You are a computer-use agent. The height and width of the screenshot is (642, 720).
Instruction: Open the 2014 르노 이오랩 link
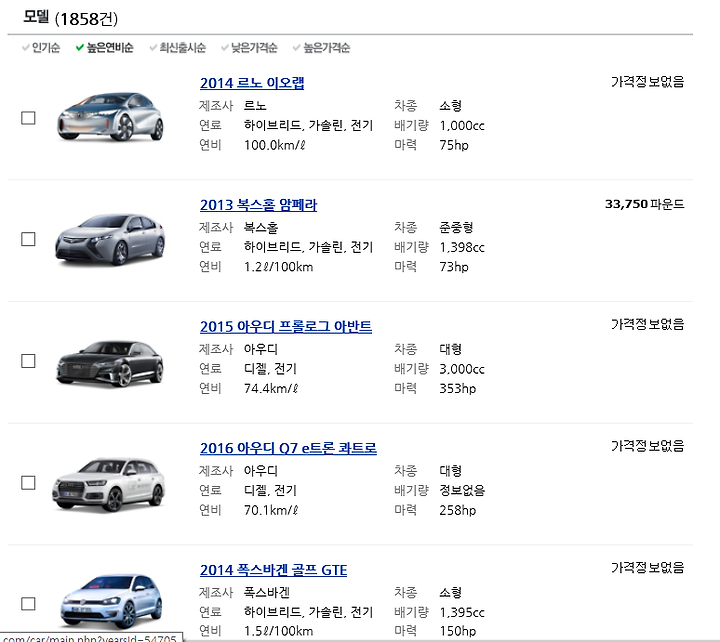coord(252,83)
